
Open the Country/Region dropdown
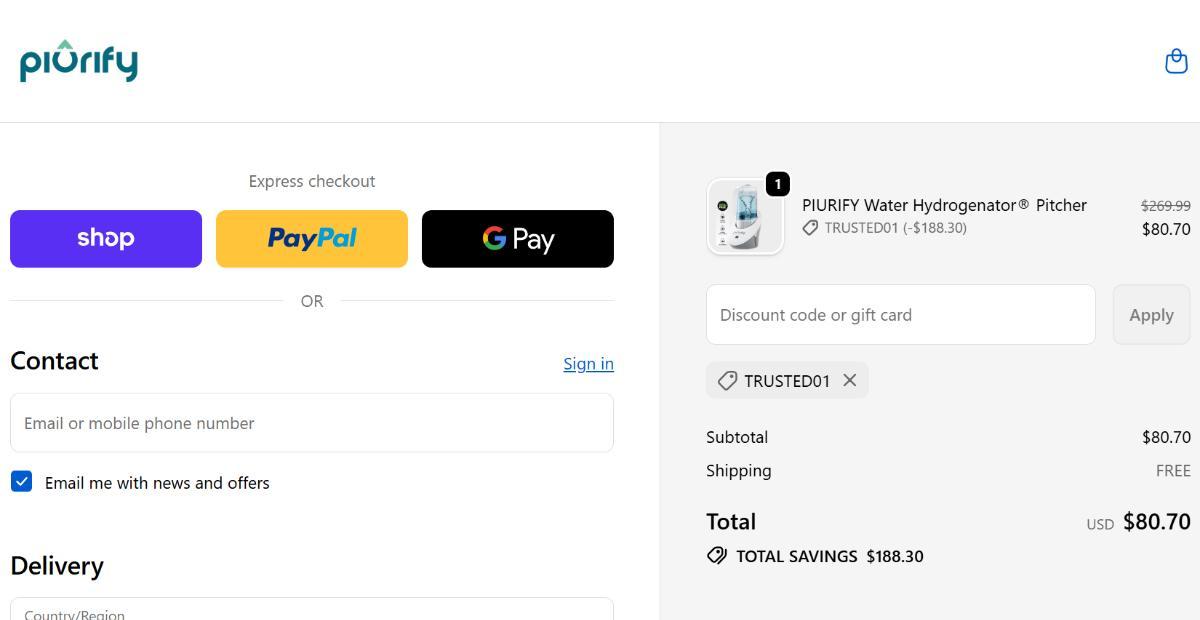(x=312, y=610)
